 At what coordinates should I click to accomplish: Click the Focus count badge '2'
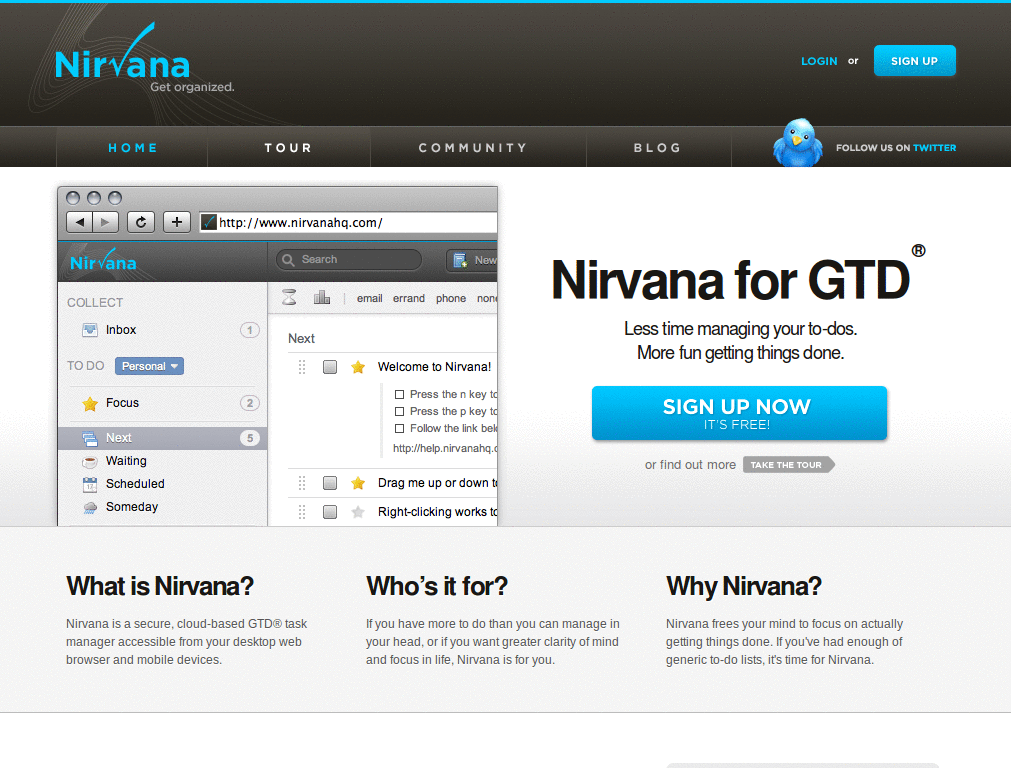tap(249, 404)
